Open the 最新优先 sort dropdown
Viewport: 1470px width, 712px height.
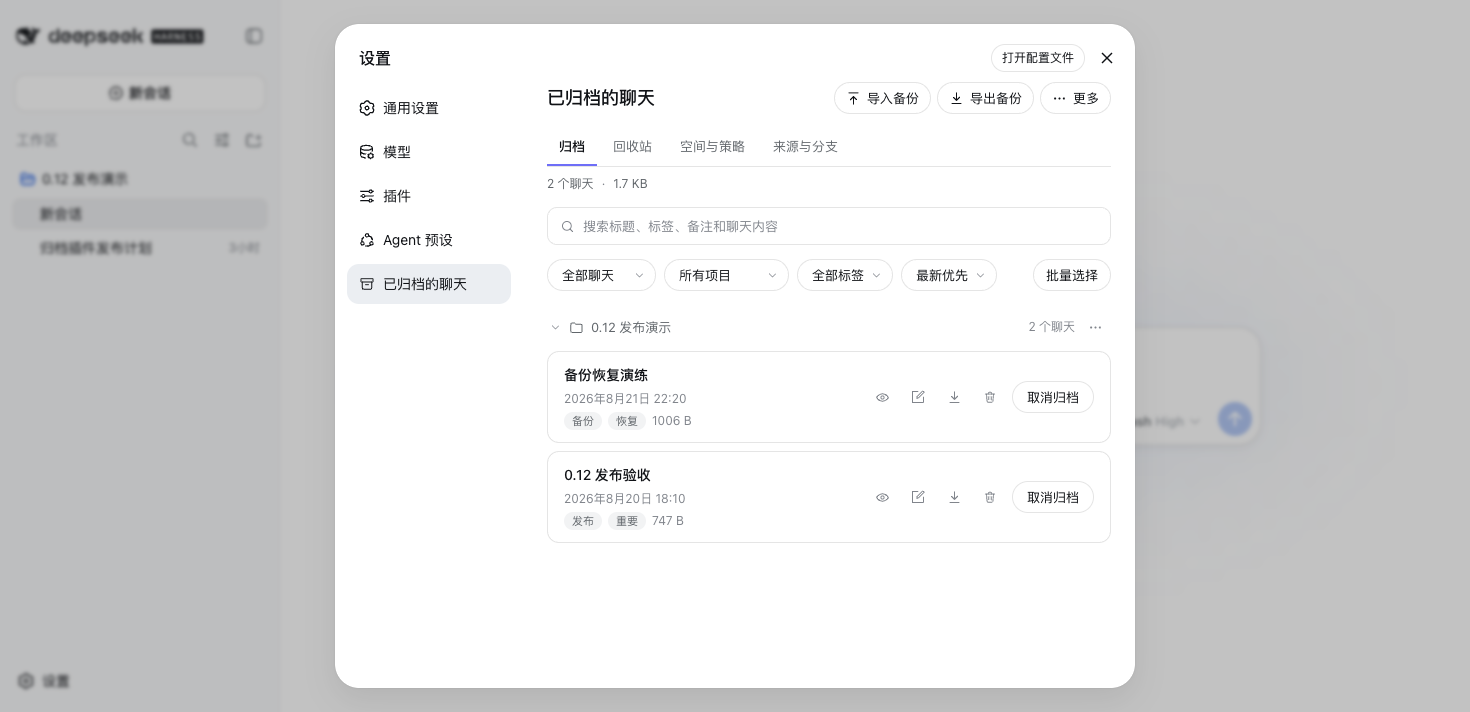point(949,275)
